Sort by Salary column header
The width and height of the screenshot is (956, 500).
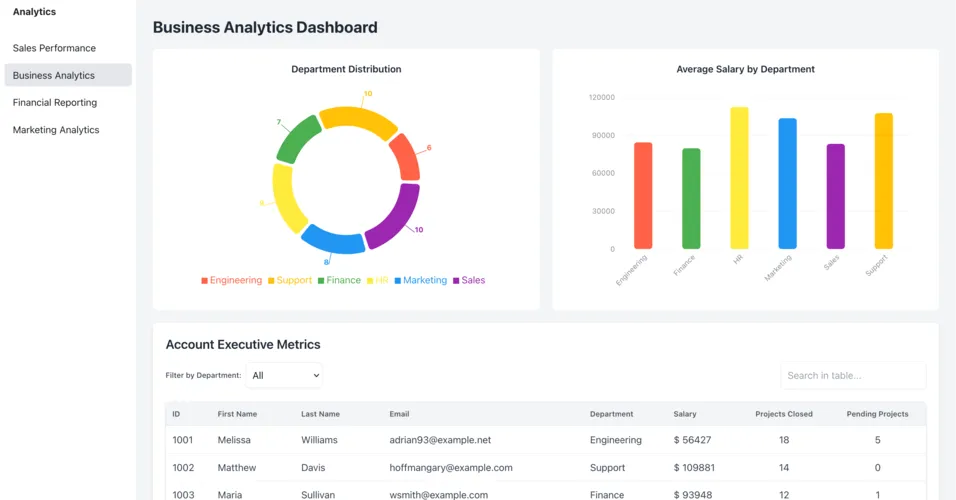[685, 414]
